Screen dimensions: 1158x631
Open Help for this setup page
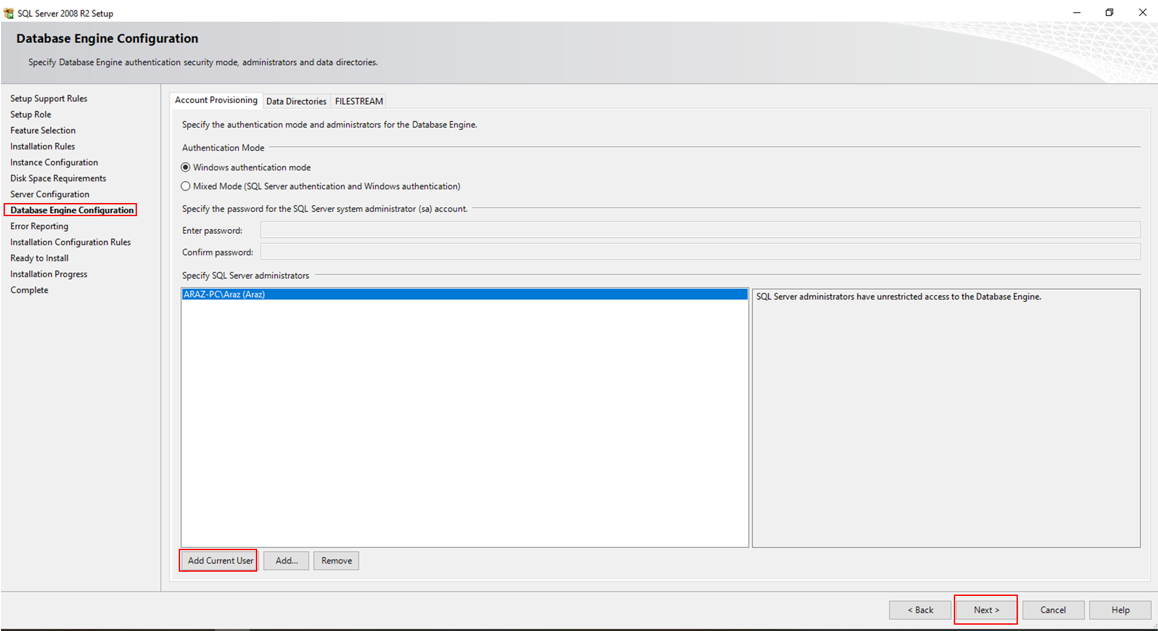(x=1120, y=610)
